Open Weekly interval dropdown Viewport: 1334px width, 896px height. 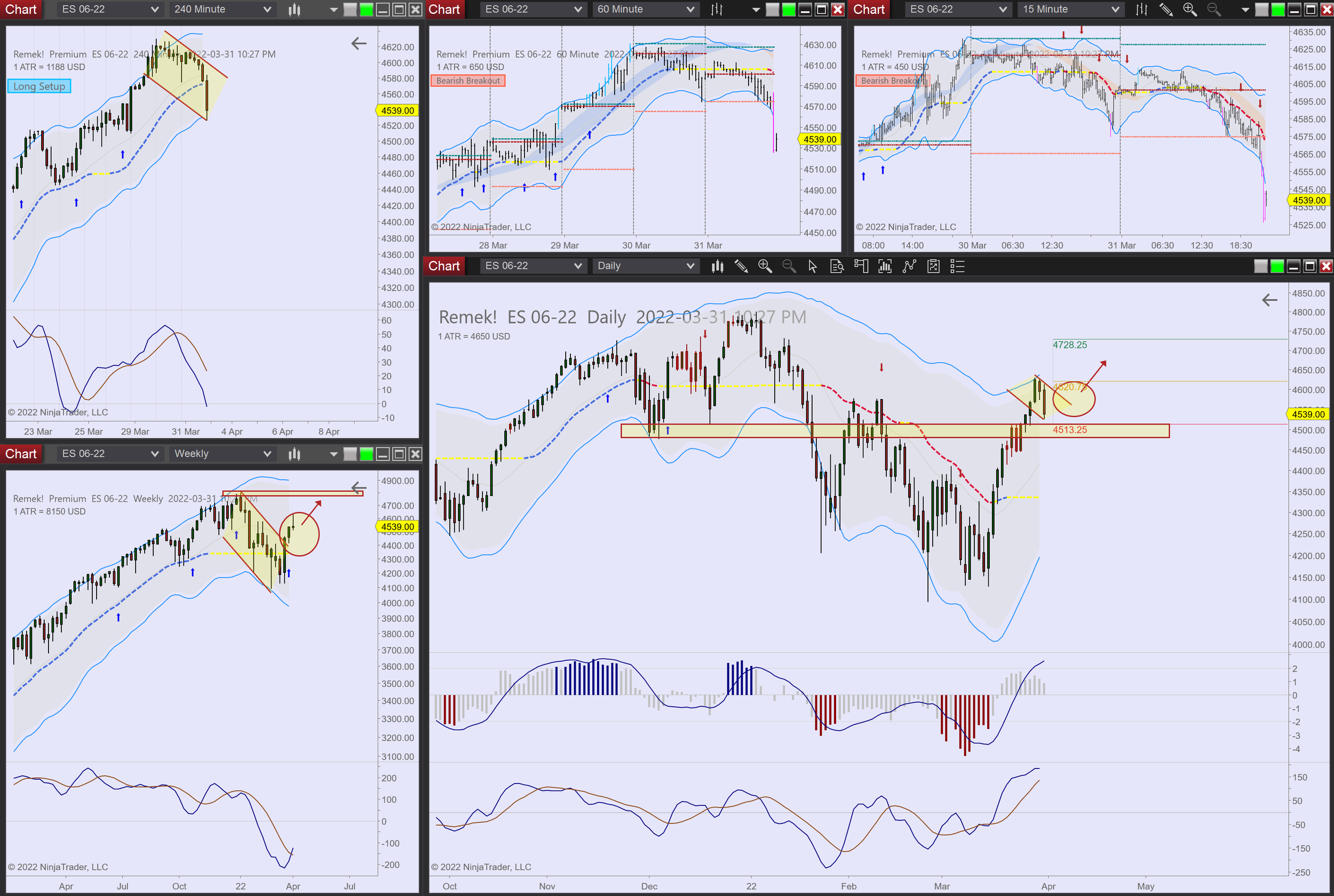pos(222,454)
